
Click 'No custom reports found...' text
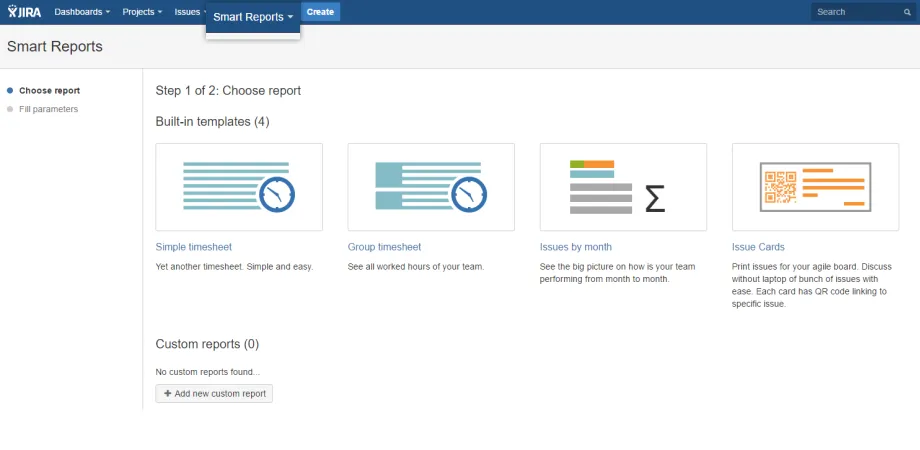click(x=208, y=372)
